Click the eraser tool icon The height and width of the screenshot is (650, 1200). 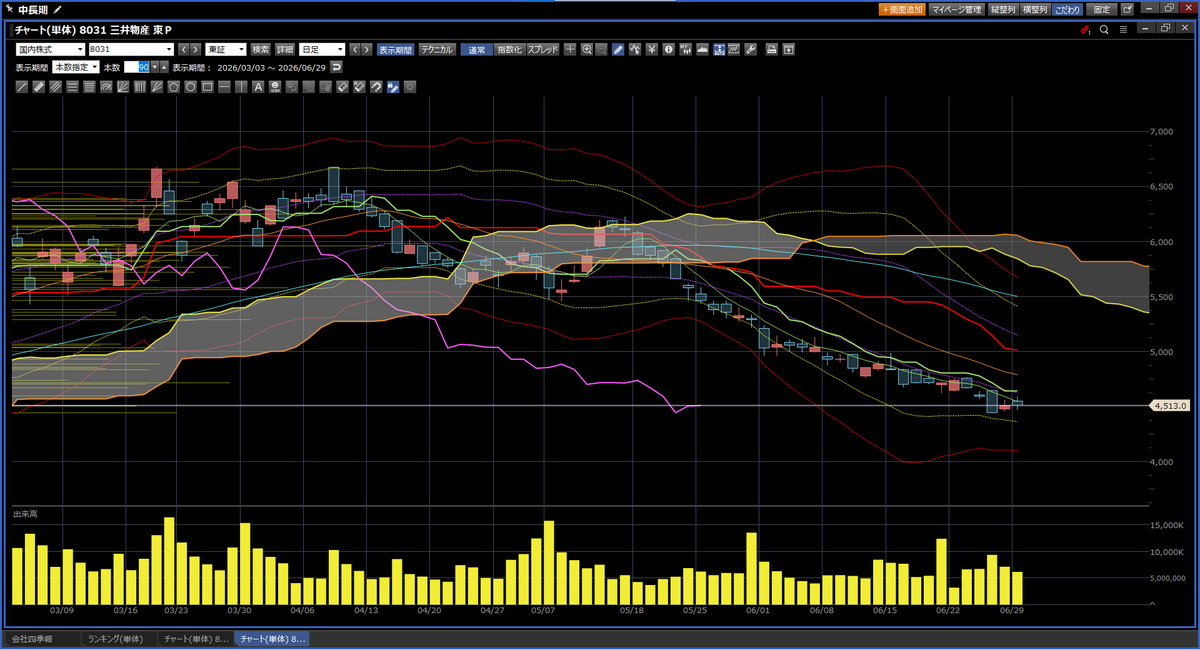click(x=342, y=87)
